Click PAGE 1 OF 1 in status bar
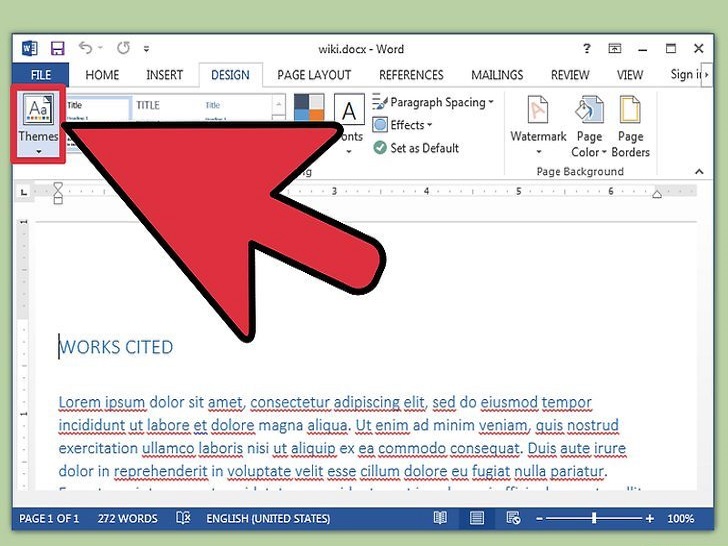 tap(49, 519)
